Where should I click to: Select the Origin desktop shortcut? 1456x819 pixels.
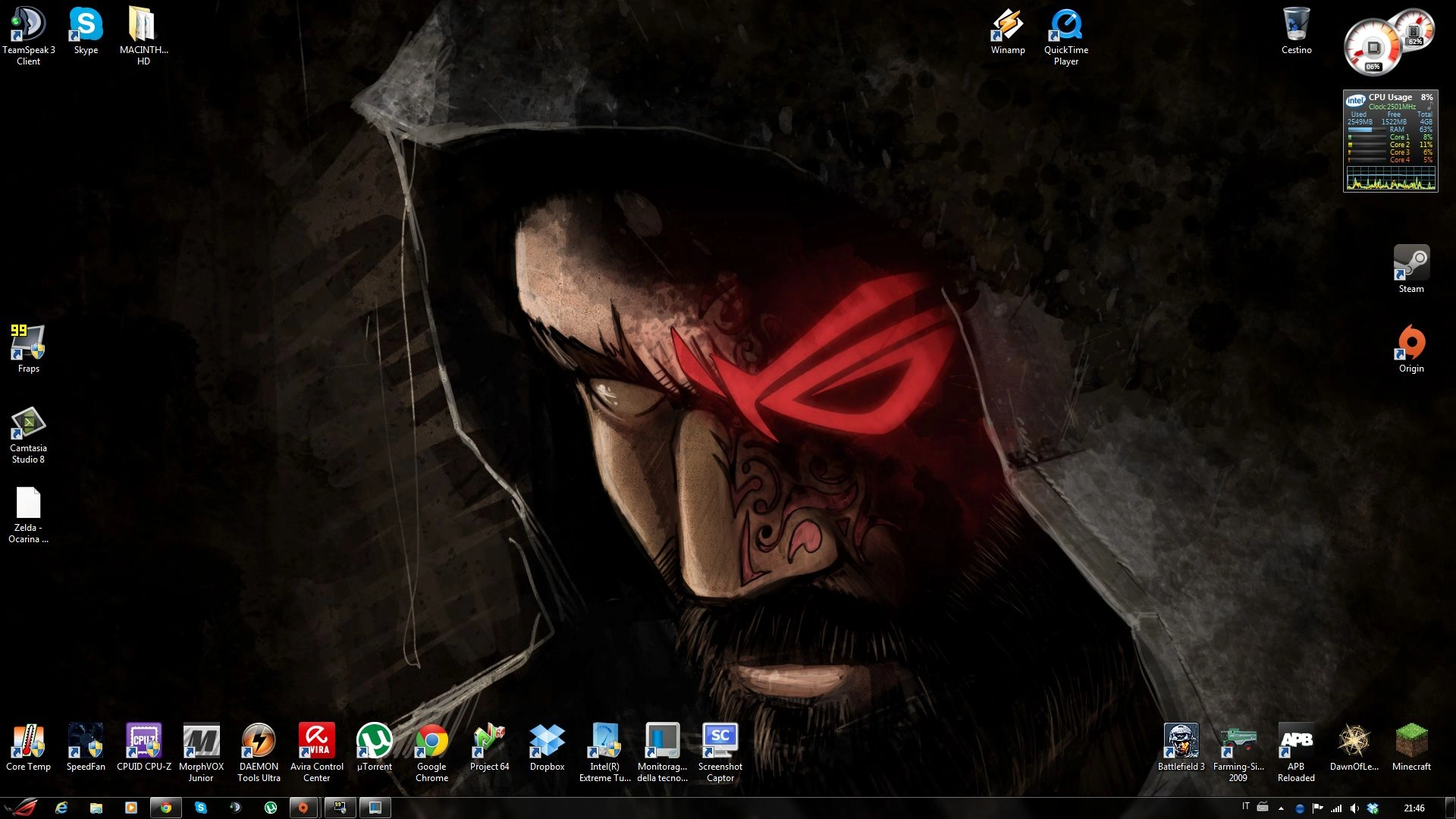coord(1411,349)
